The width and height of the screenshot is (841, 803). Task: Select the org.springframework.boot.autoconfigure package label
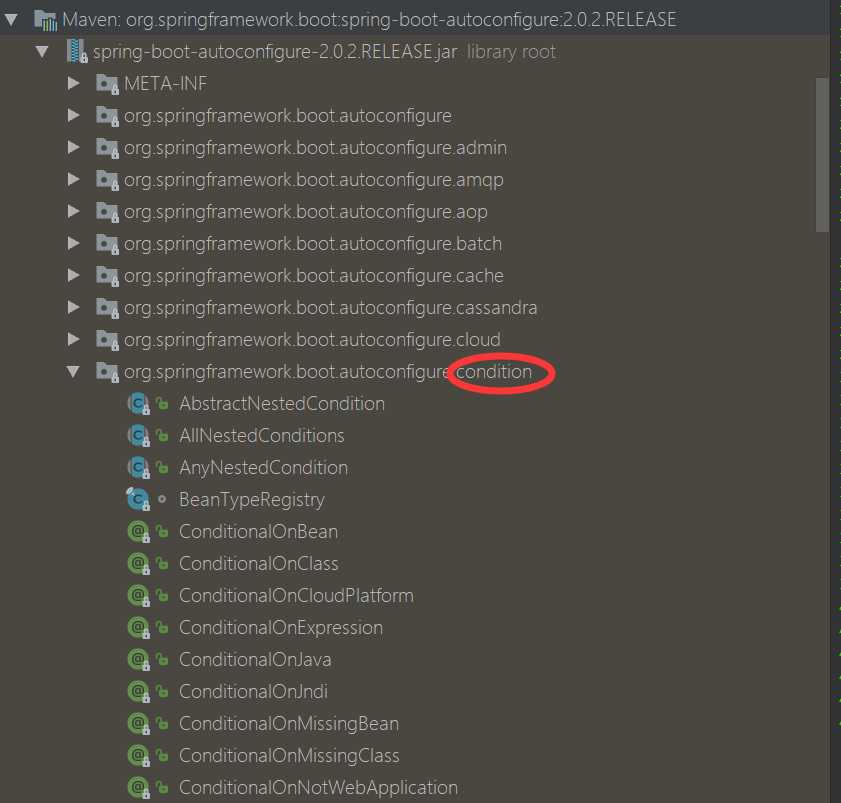point(288,116)
